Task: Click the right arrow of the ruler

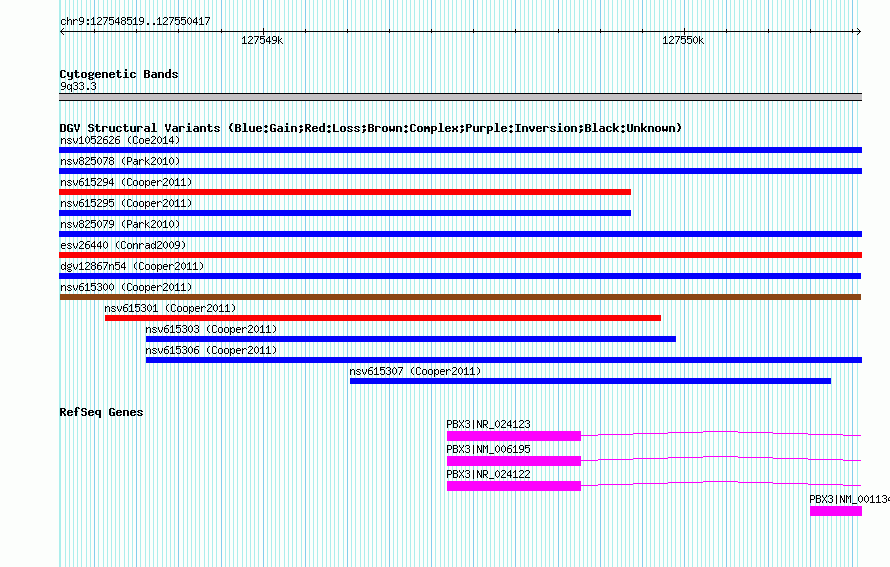Action: [858, 31]
